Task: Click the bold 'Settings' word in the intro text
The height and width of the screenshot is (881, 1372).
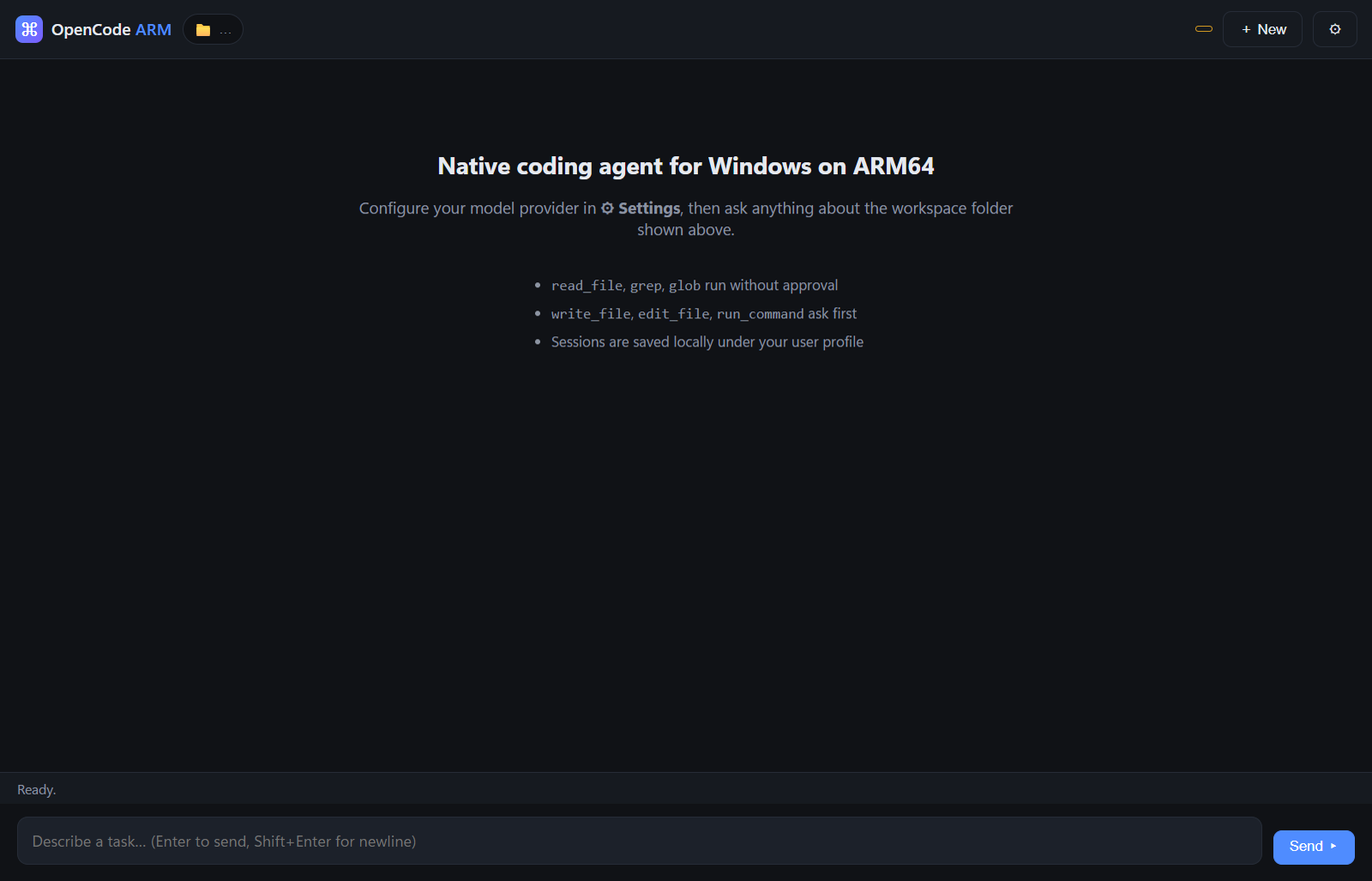Action: pos(649,208)
